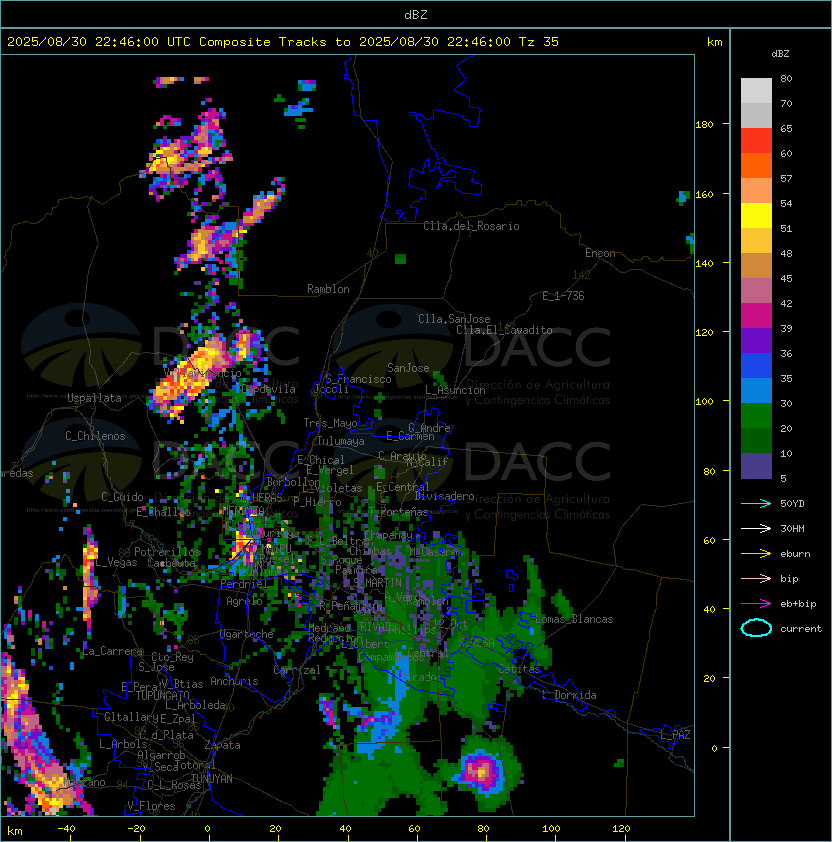Click the cyan 50YD arrow in legend
This screenshot has height=842, width=832.
(756, 504)
